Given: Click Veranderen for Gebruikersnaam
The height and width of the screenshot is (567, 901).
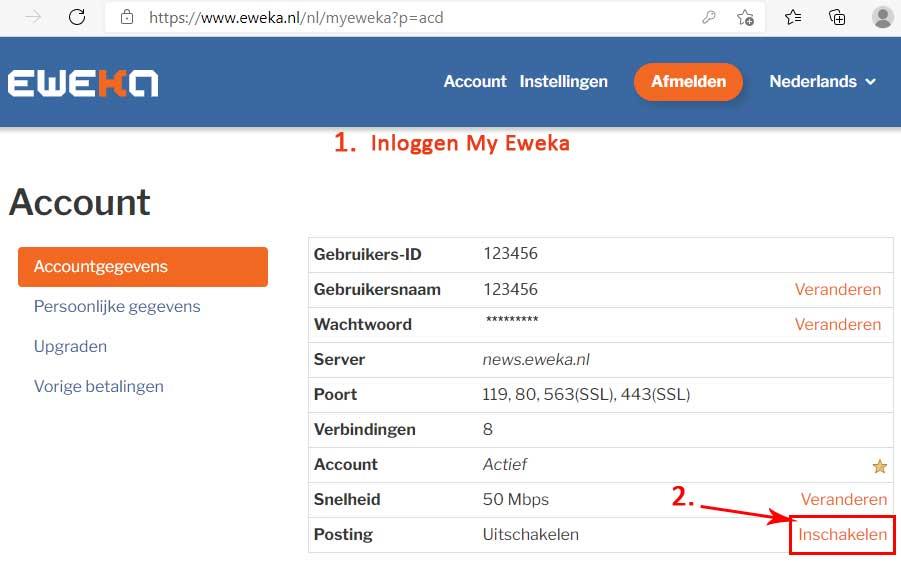Looking at the screenshot, I should (x=838, y=289).
